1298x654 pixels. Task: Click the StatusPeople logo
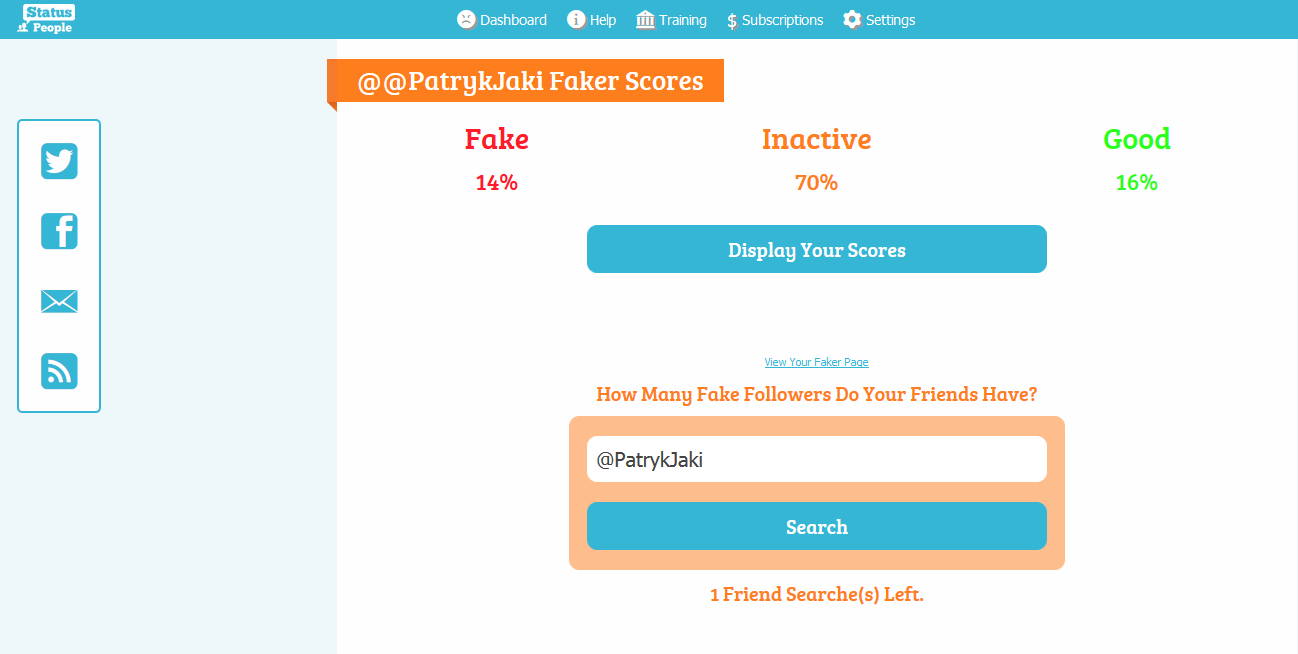[x=47, y=19]
